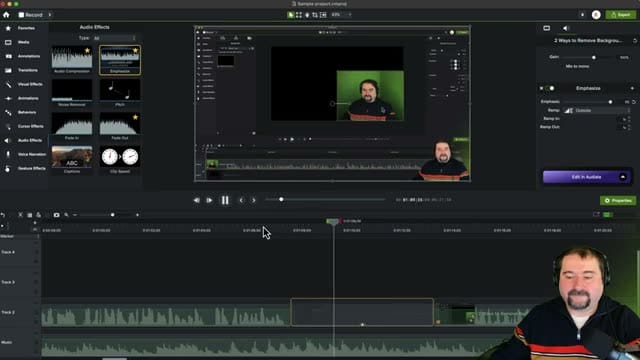This screenshot has height=360, width=640.
Task: Go to the Camtasia Home screen icon
Action: pyautogui.click(x=6, y=15)
